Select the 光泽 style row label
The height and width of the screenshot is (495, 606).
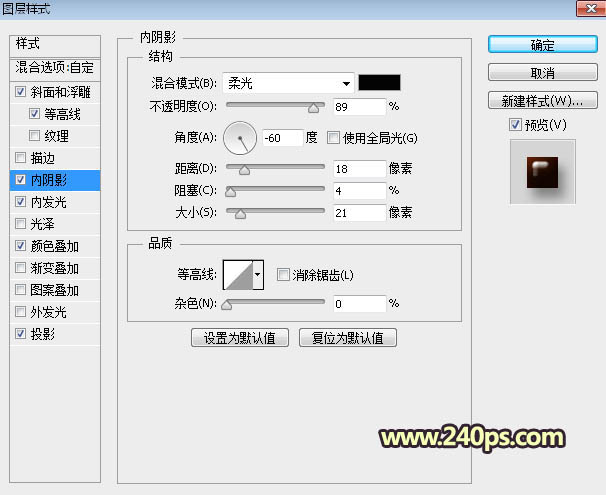pyautogui.click(x=43, y=224)
